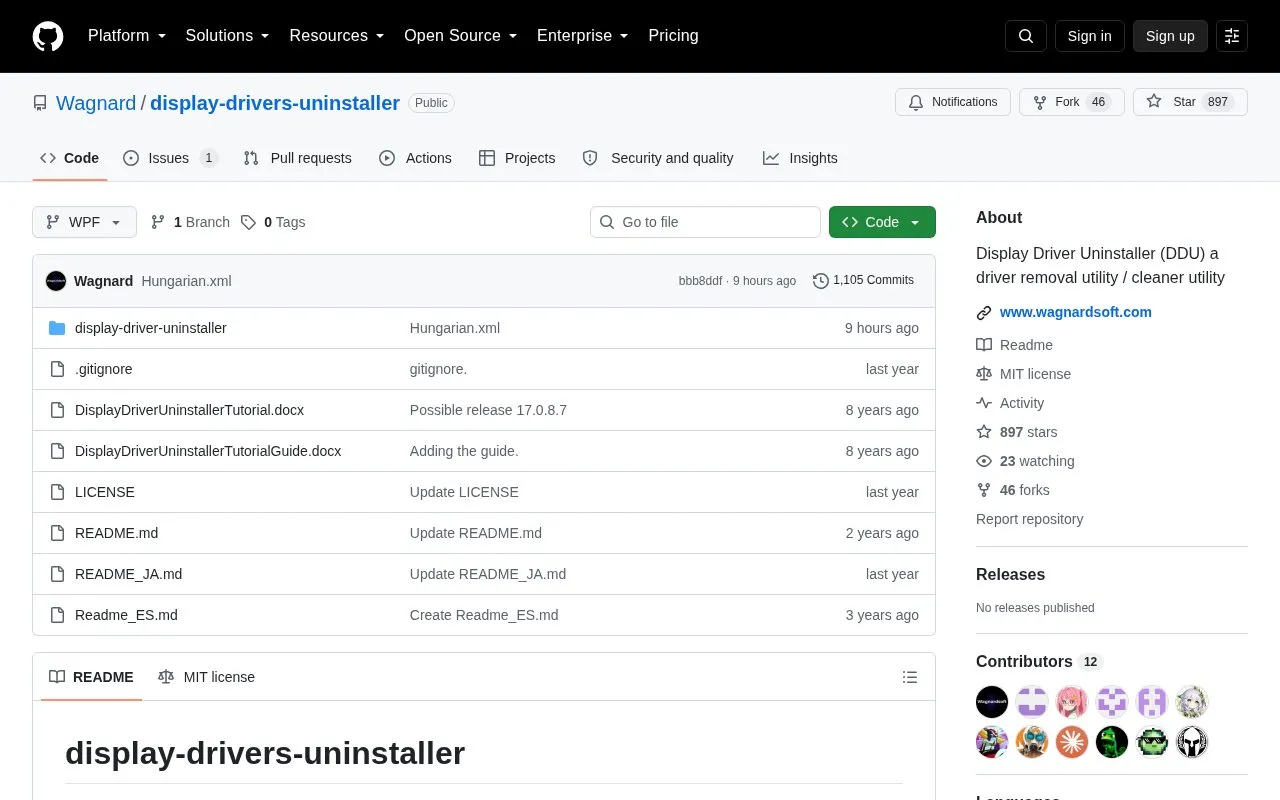
Task: Click the link icon beside wagnardsoft.com
Action: 984,313
